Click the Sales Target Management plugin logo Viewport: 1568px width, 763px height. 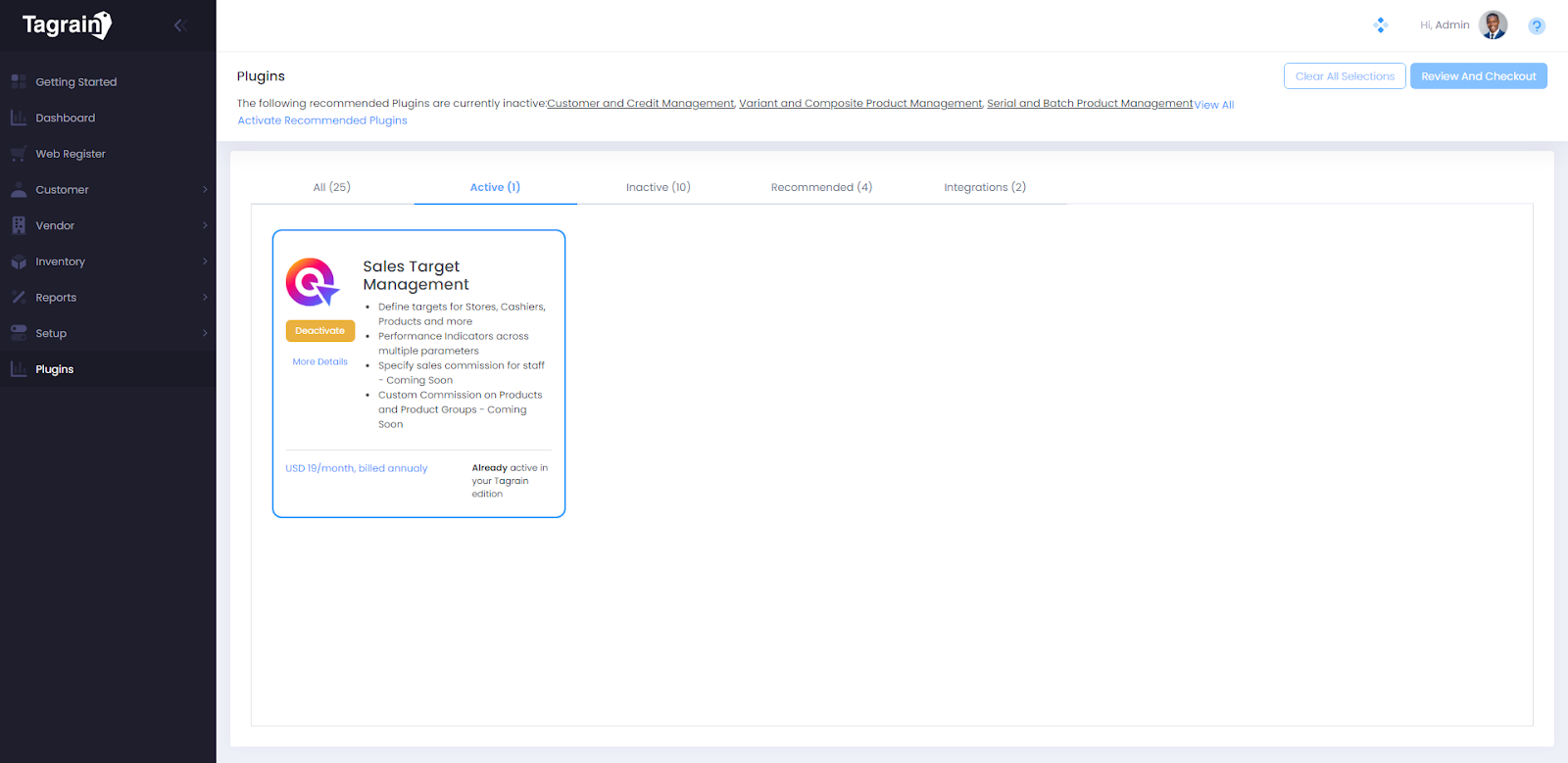313,283
